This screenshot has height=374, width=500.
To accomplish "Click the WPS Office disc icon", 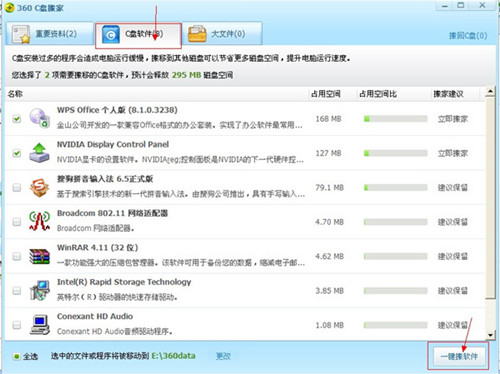I will pyautogui.click(x=39, y=118).
